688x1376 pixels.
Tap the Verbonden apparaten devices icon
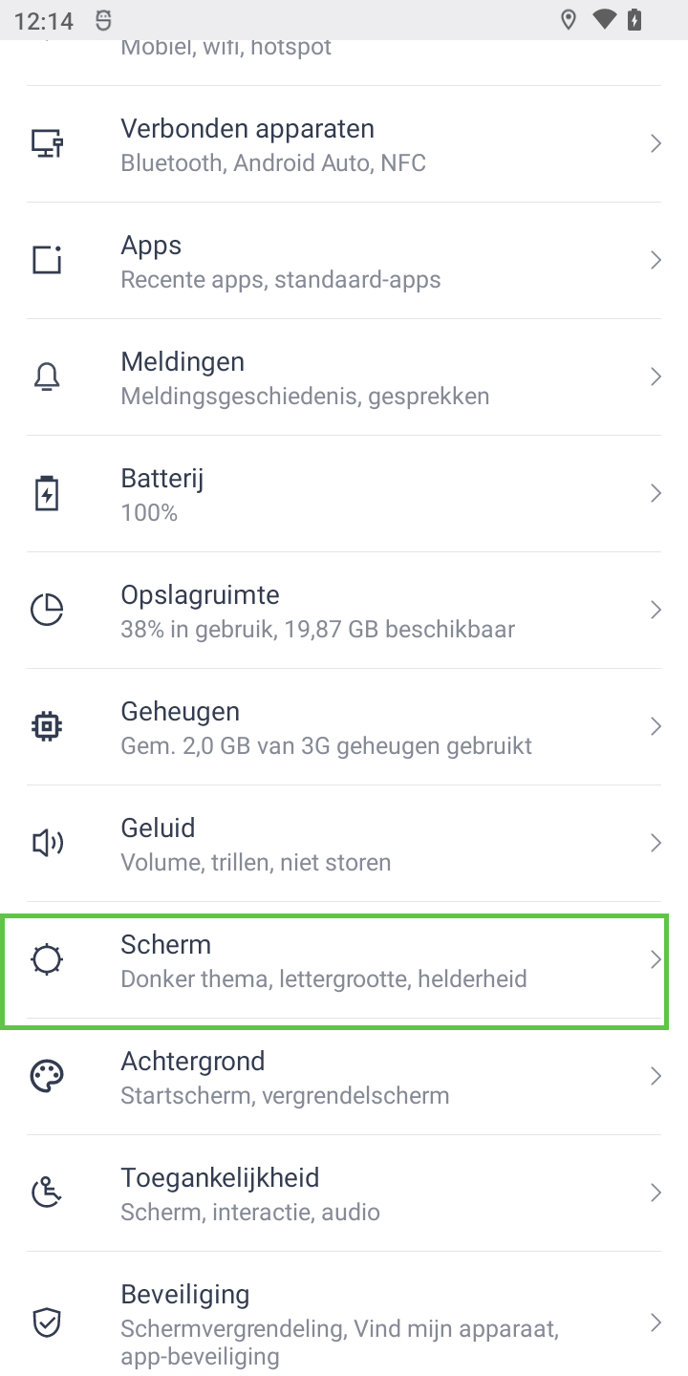[x=47, y=144]
